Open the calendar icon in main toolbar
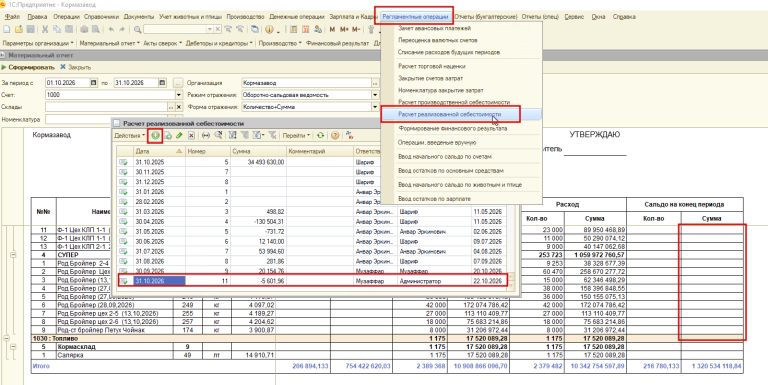 (306, 29)
